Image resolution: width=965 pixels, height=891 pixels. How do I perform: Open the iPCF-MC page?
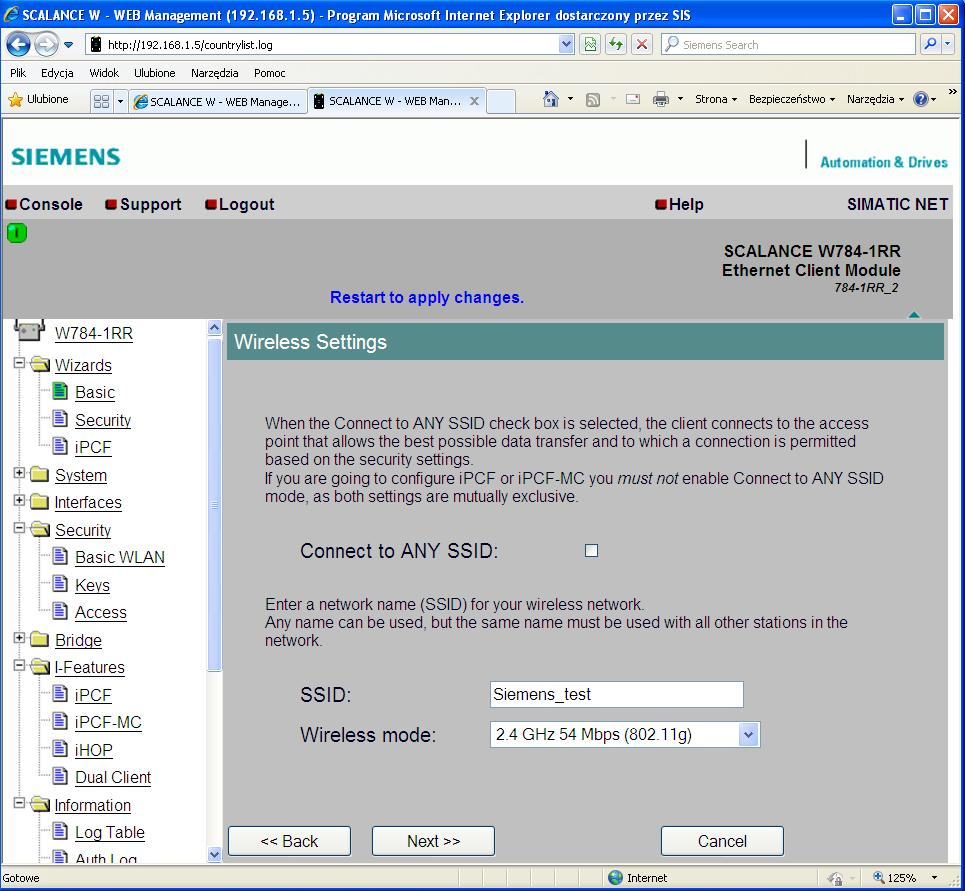point(108,722)
